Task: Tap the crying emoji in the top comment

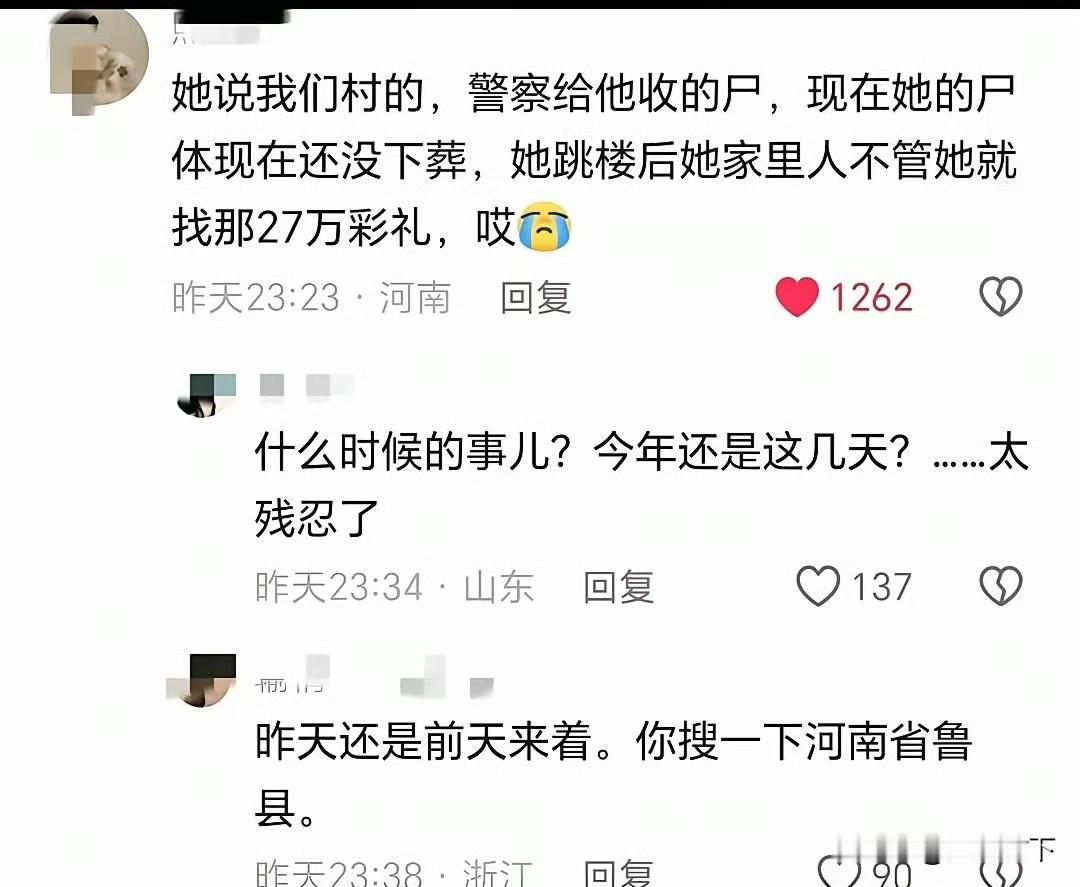Action: [545, 227]
